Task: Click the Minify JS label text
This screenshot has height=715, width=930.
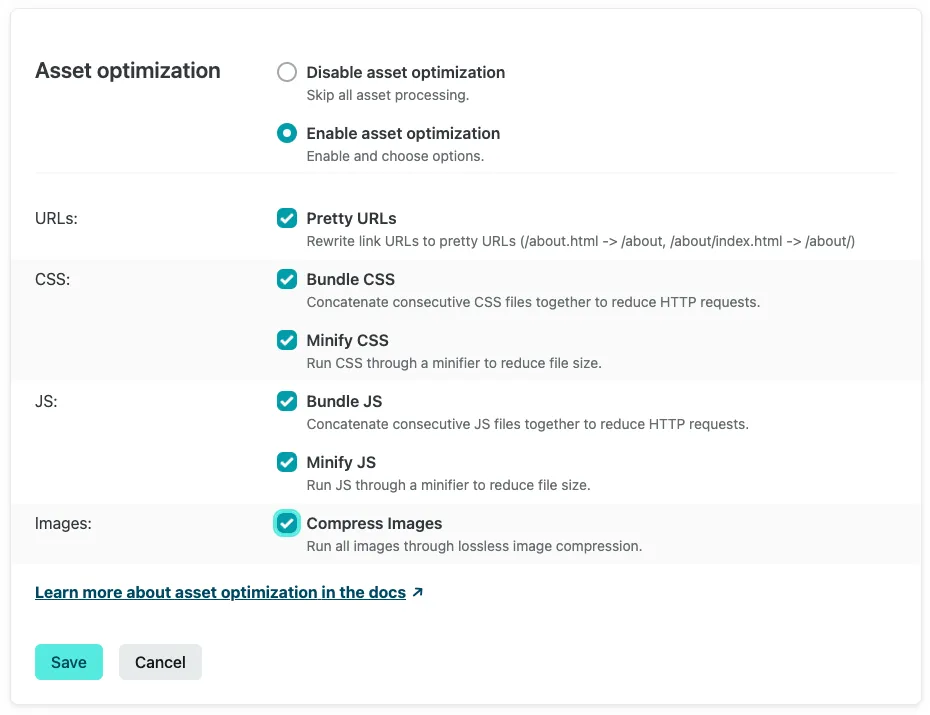Action: click(341, 462)
